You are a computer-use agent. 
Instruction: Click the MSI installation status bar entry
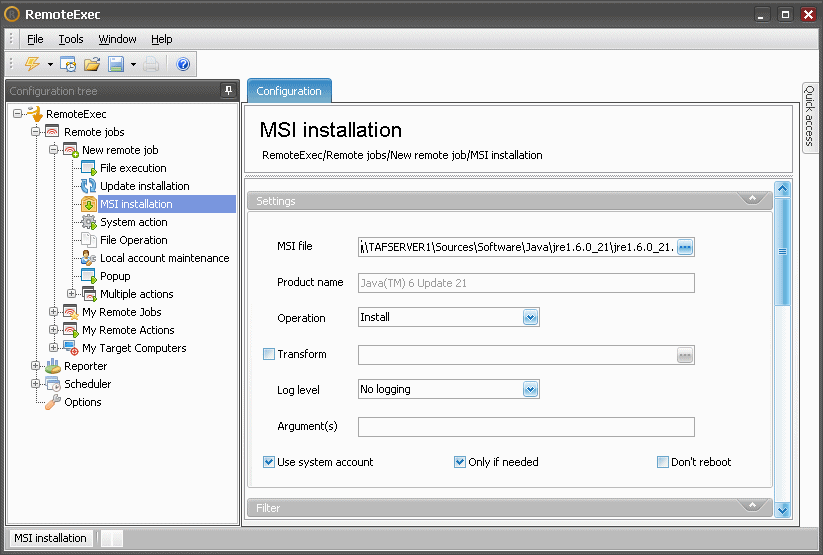click(50, 538)
